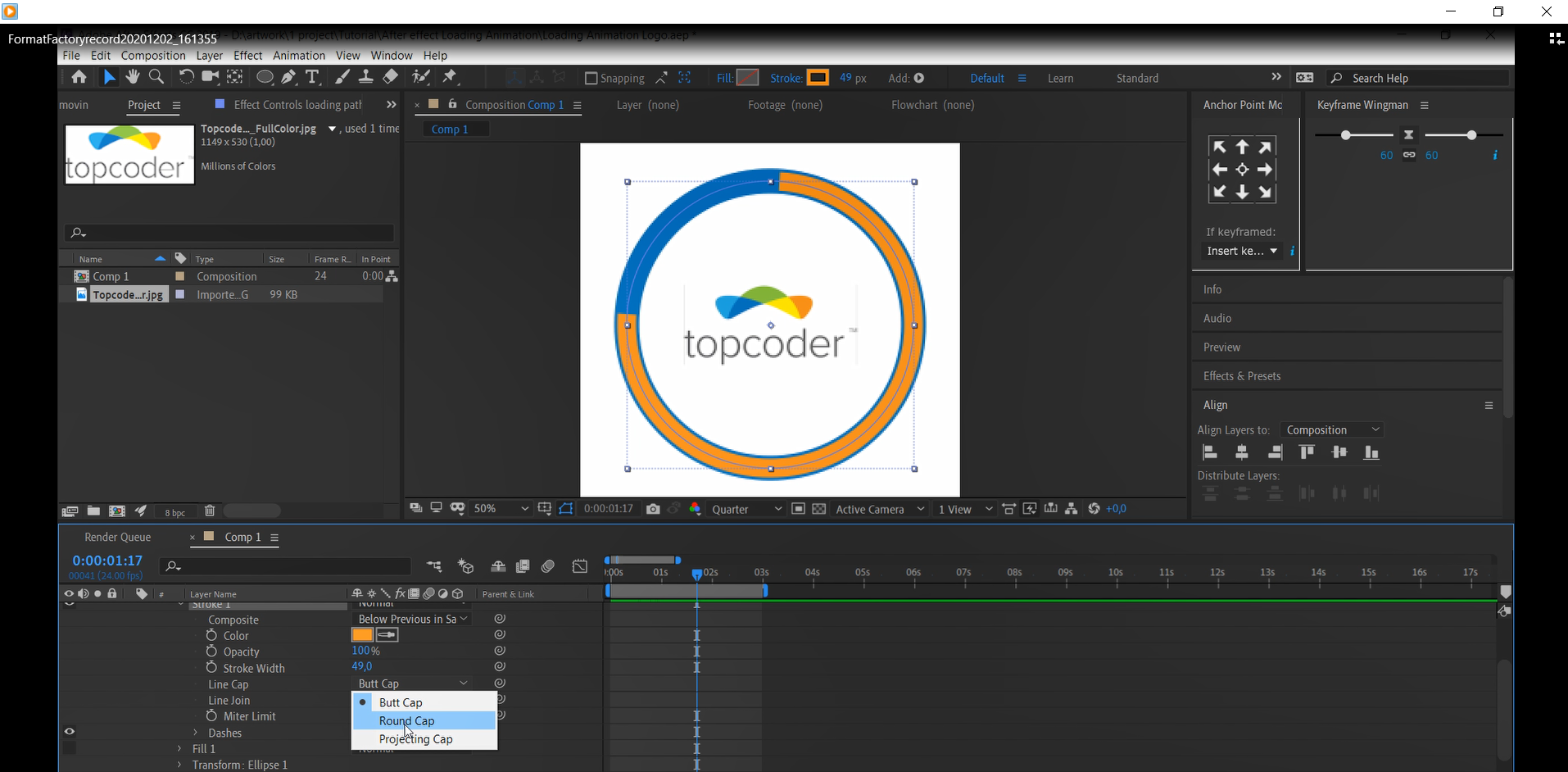This screenshot has height=772, width=1568.
Task: Select the Rotation tool
Action: (186, 77)
